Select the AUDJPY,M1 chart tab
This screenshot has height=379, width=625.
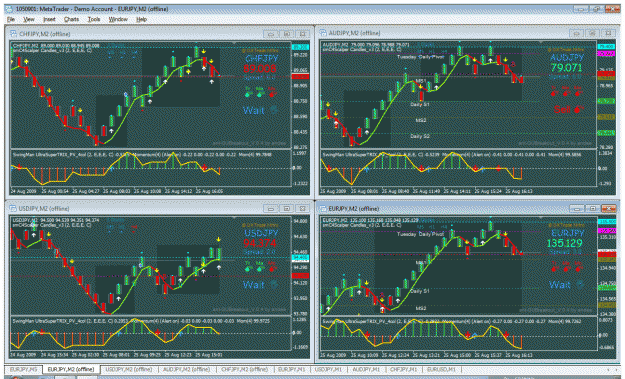366,369
